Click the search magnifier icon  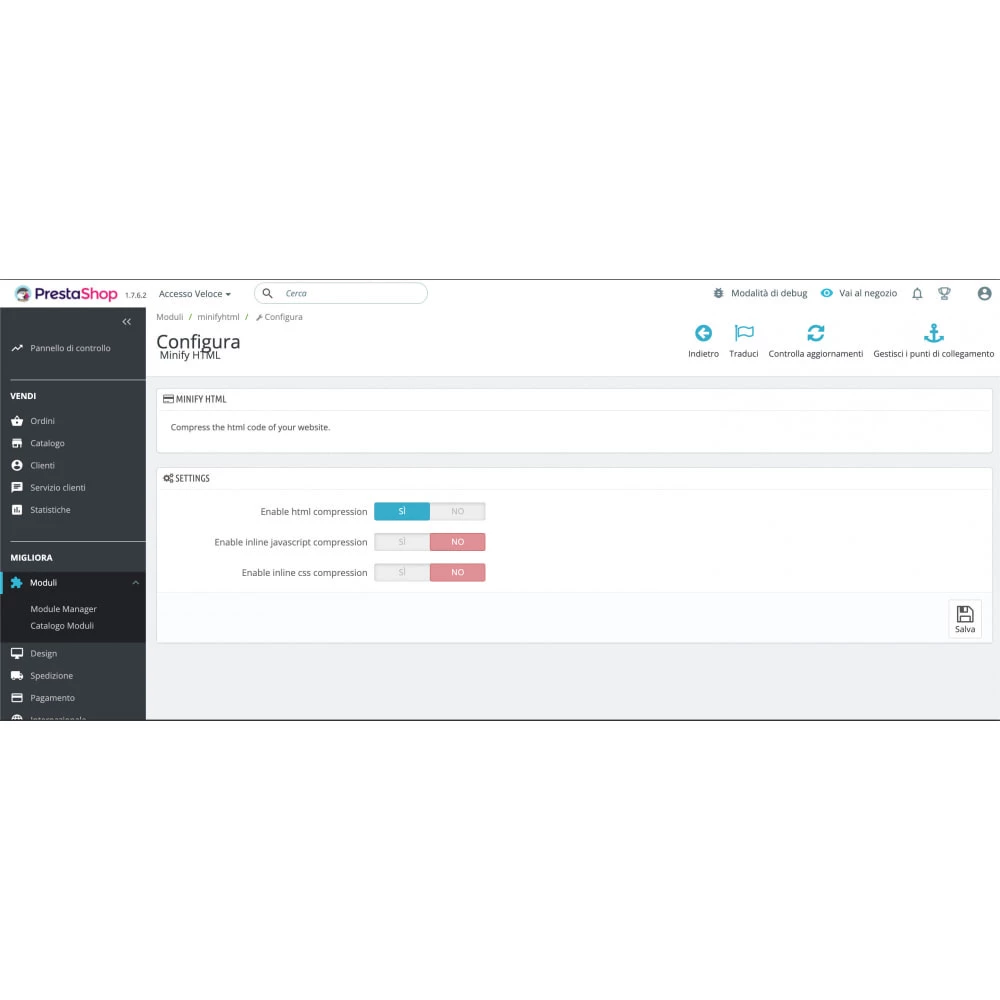click(x=267, y=293)
